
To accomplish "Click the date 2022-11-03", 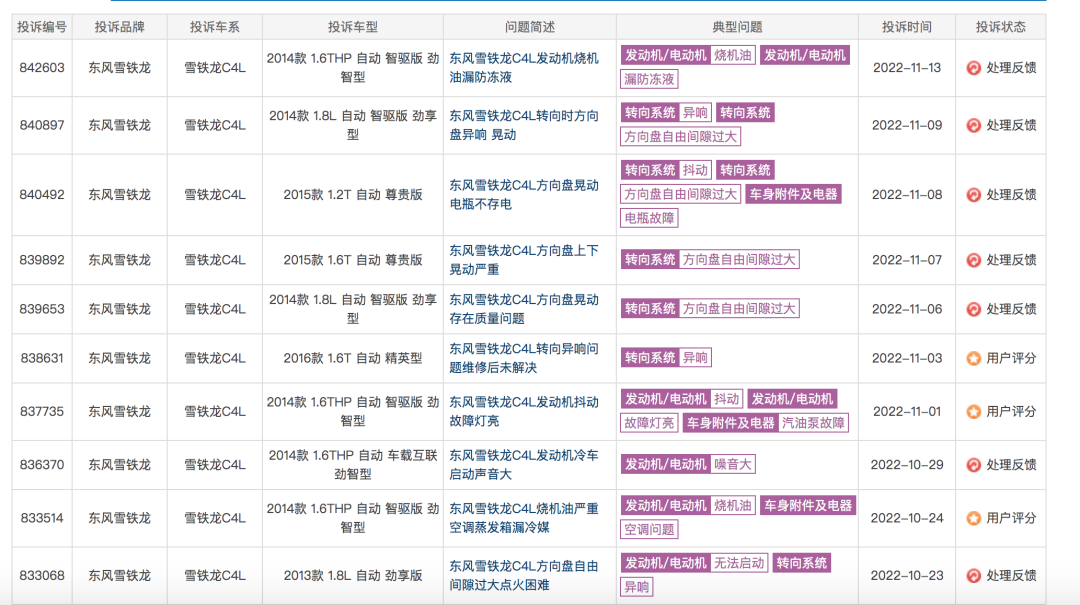I will (x=906, y=358).
